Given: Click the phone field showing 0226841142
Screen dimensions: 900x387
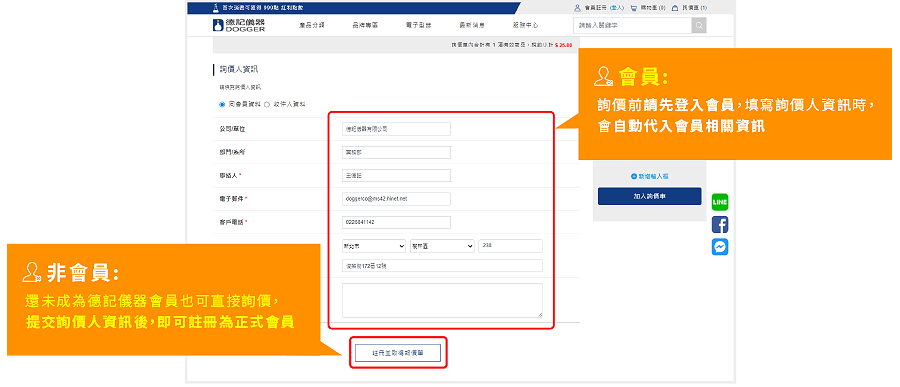Looking at the screenshot, I should pyautogui.click(x=396, y=222).
